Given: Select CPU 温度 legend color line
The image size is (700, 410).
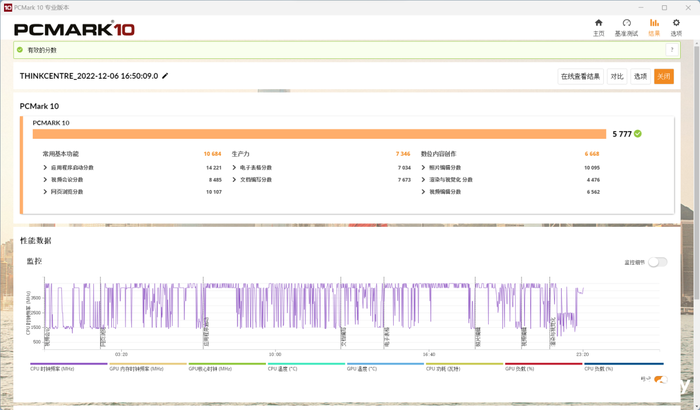Looking at the screenshot, I should click(x=306, y=364).
